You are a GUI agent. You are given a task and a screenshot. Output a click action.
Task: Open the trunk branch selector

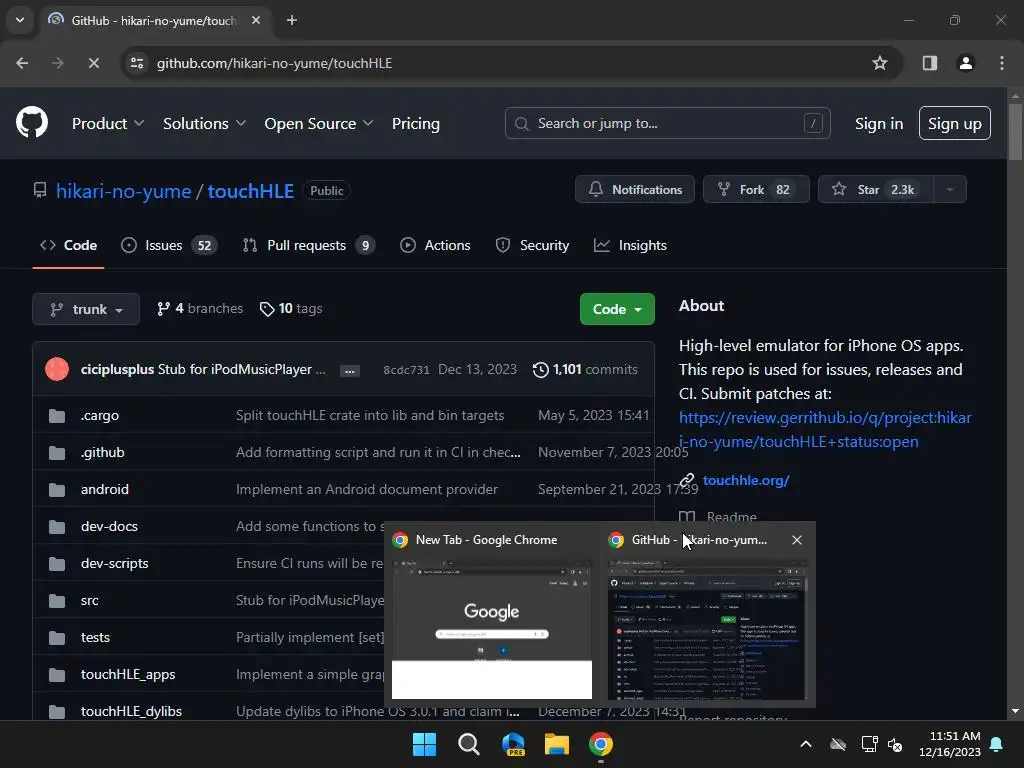coord(86,309)
